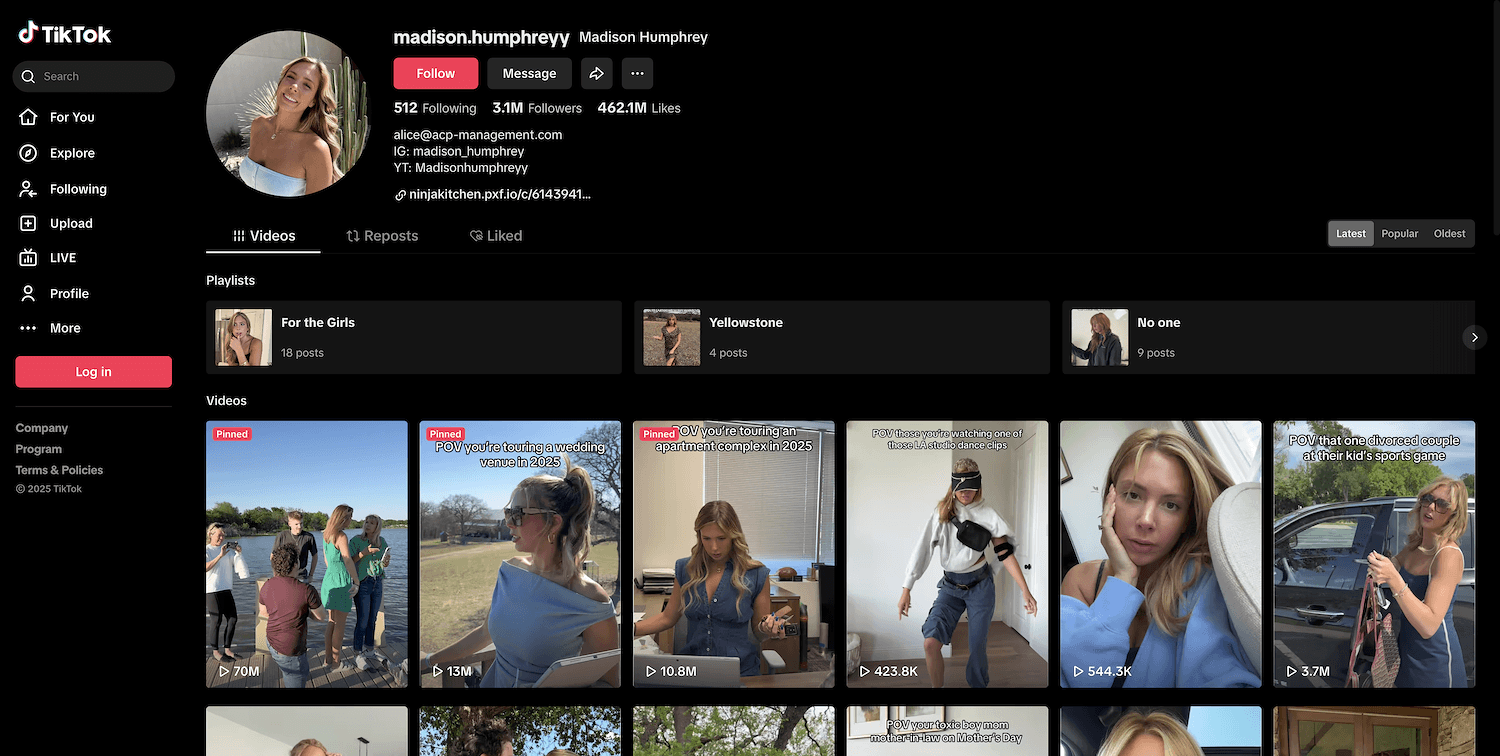Screen dimensions: 1500x756
Task: Click the share arrow icon on profile
Action: pyautogui.click(x=596, y=73)
